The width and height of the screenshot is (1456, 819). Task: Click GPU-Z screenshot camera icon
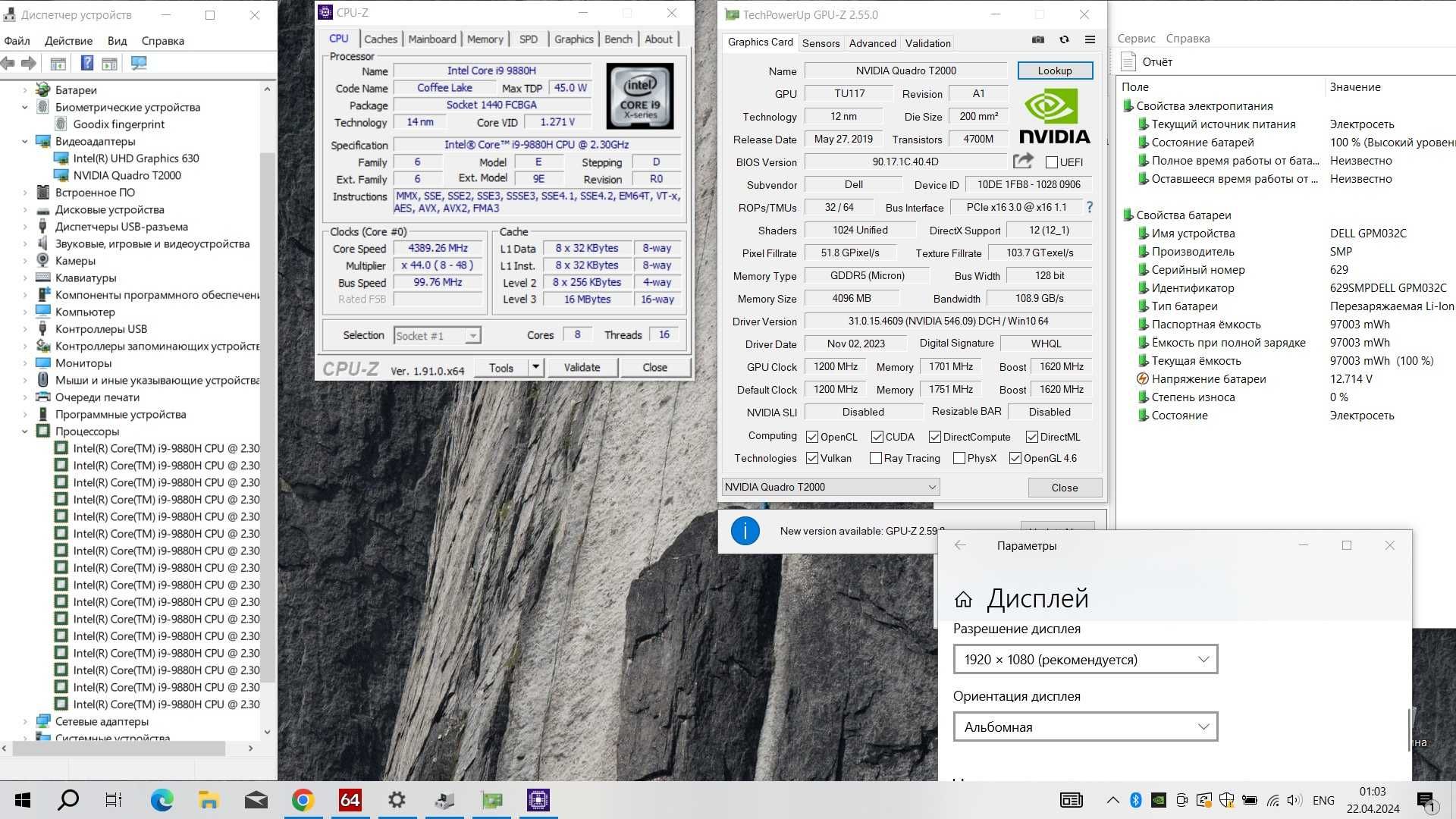(x=1038, y=39)
